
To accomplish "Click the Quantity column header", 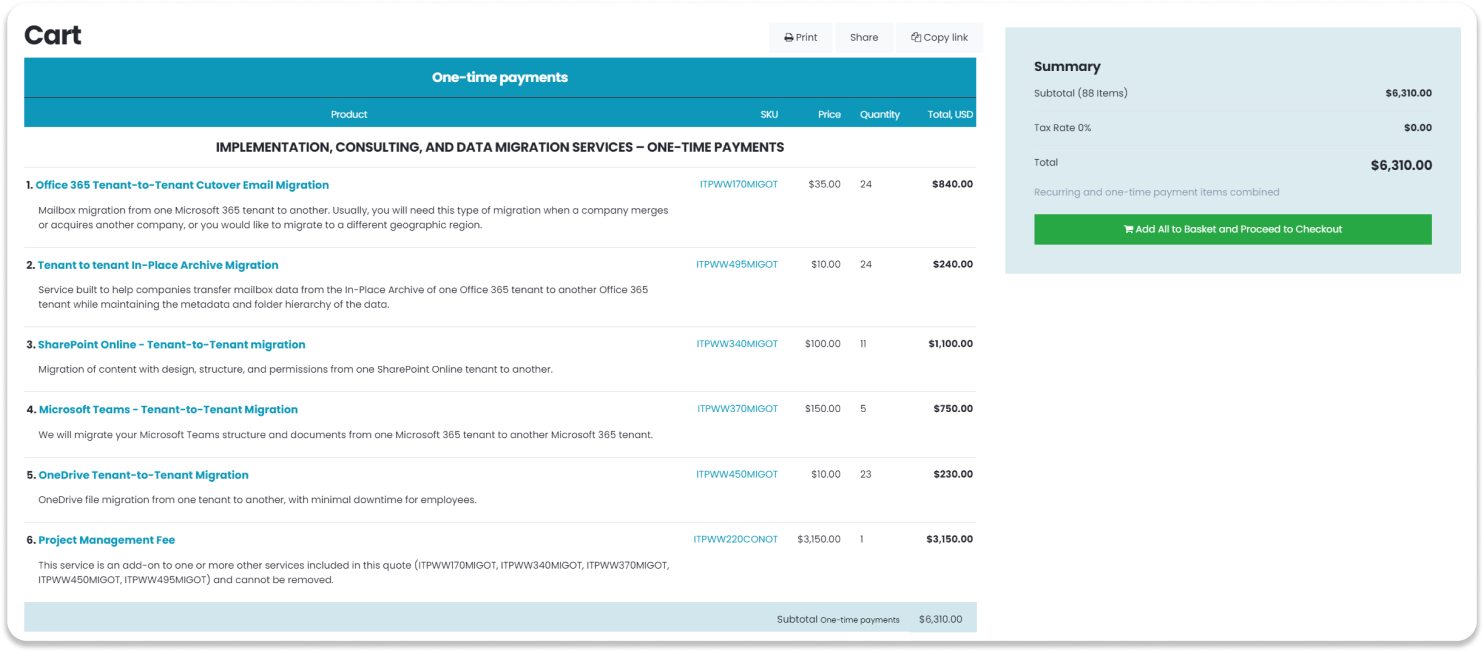I will click(880, 114).
